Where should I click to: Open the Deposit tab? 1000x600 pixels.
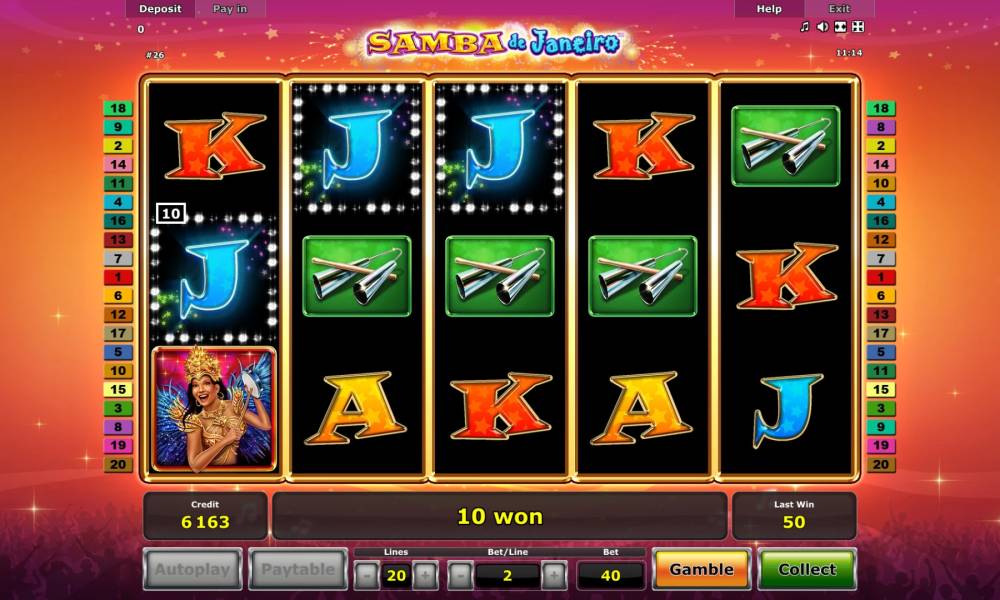pos(160,9)
